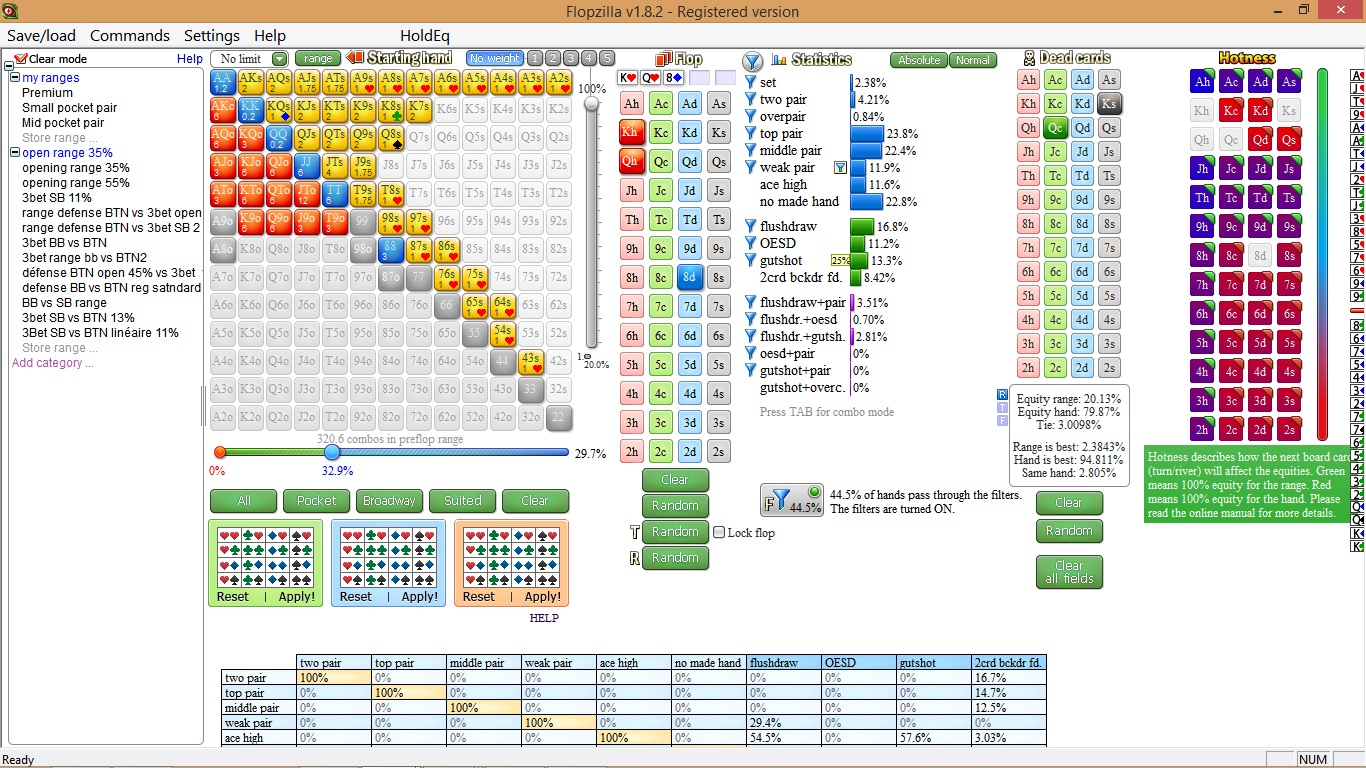
Task: Click the All range button
Action: coord(244,501)
